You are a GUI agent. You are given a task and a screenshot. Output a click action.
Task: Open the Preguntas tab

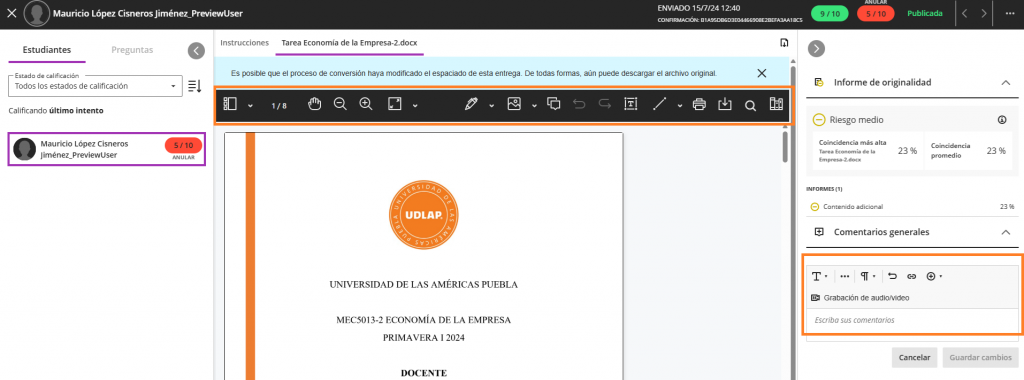(x=132, y=50)
